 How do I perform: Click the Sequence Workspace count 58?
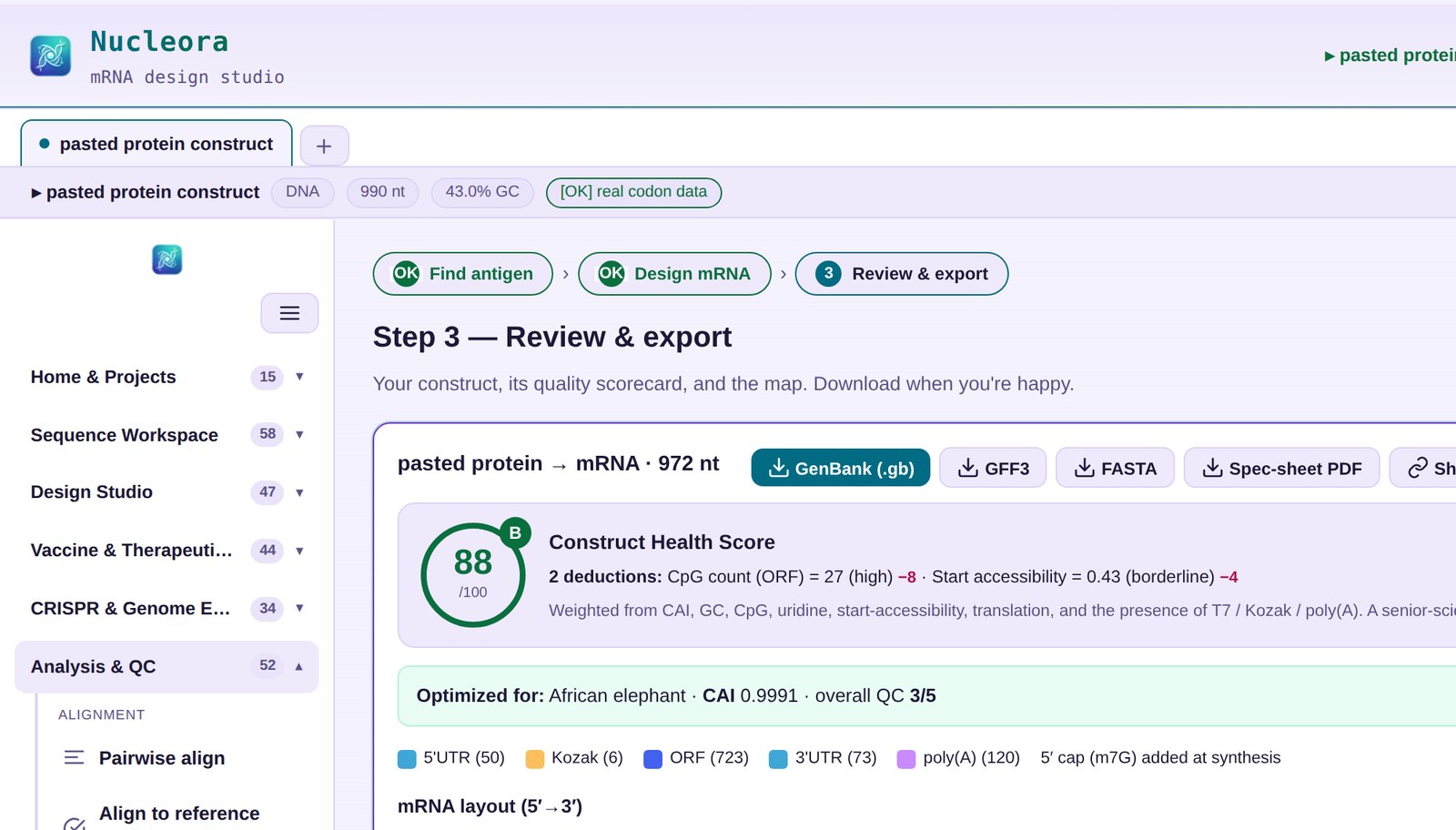268,434
